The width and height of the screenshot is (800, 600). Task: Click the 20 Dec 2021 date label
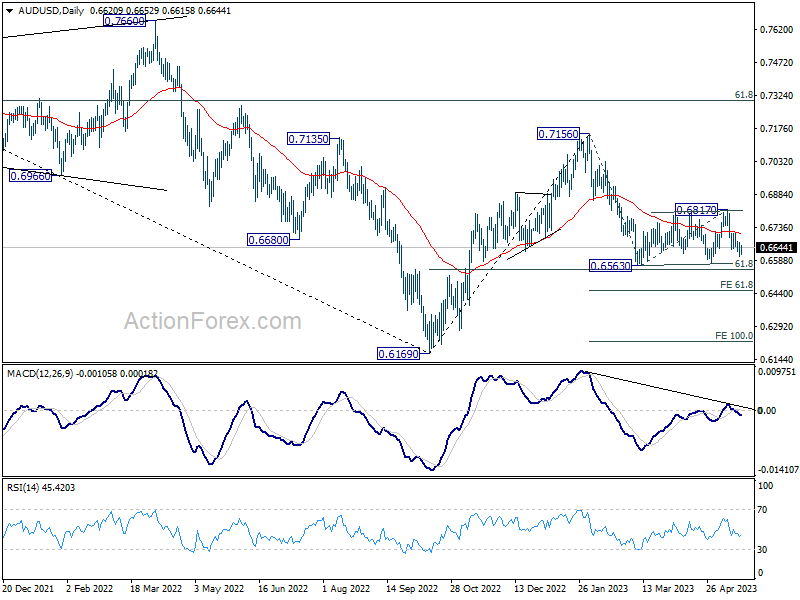coord(28,589)
